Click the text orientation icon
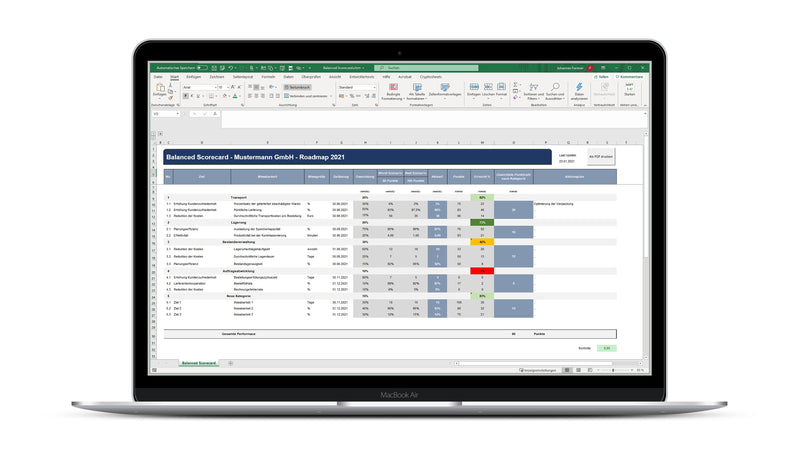This screenshot has height=450, width=800. click(x=272, y=87)
